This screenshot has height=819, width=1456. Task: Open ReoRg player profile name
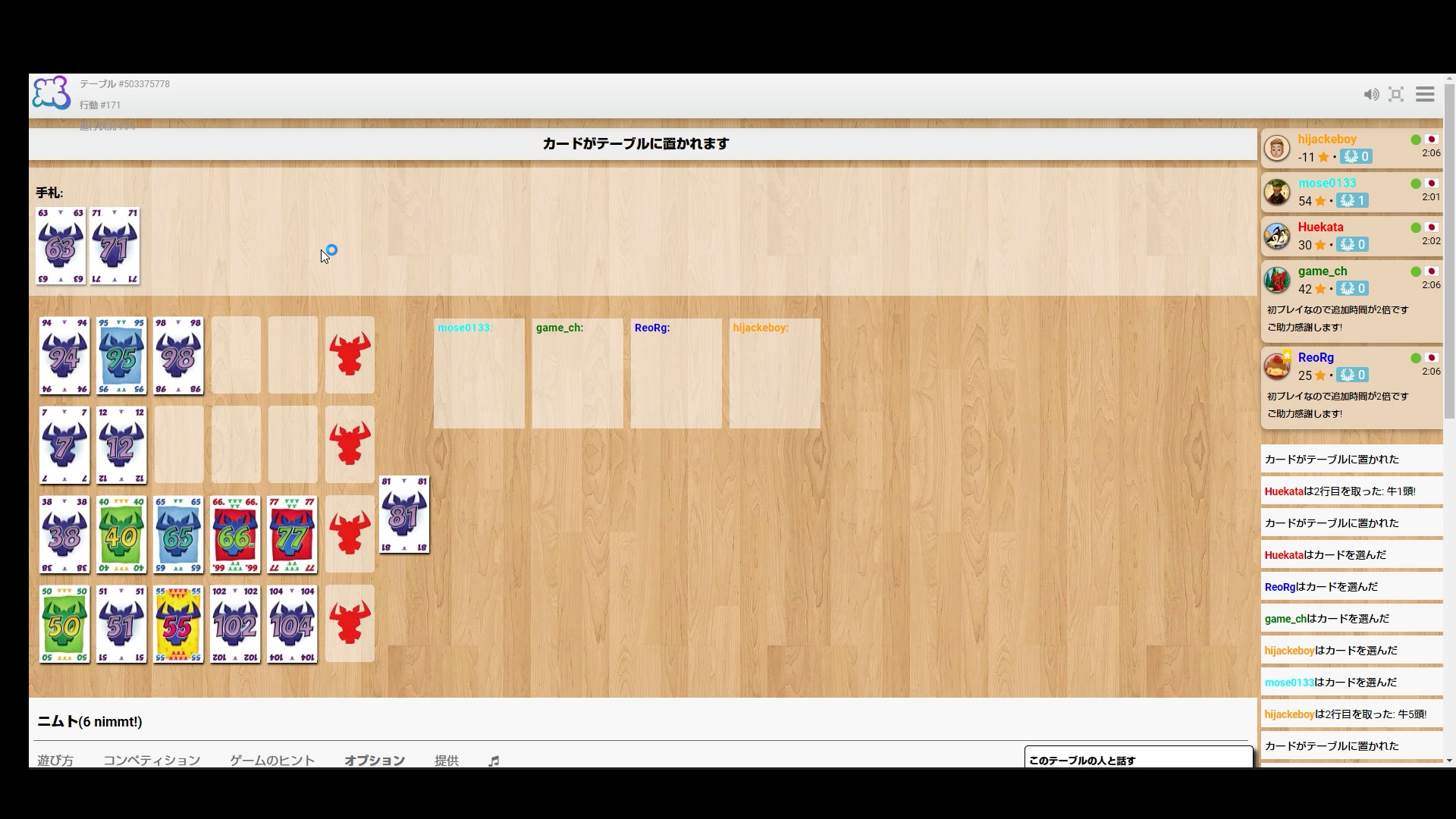click(x=1316, y=358)
